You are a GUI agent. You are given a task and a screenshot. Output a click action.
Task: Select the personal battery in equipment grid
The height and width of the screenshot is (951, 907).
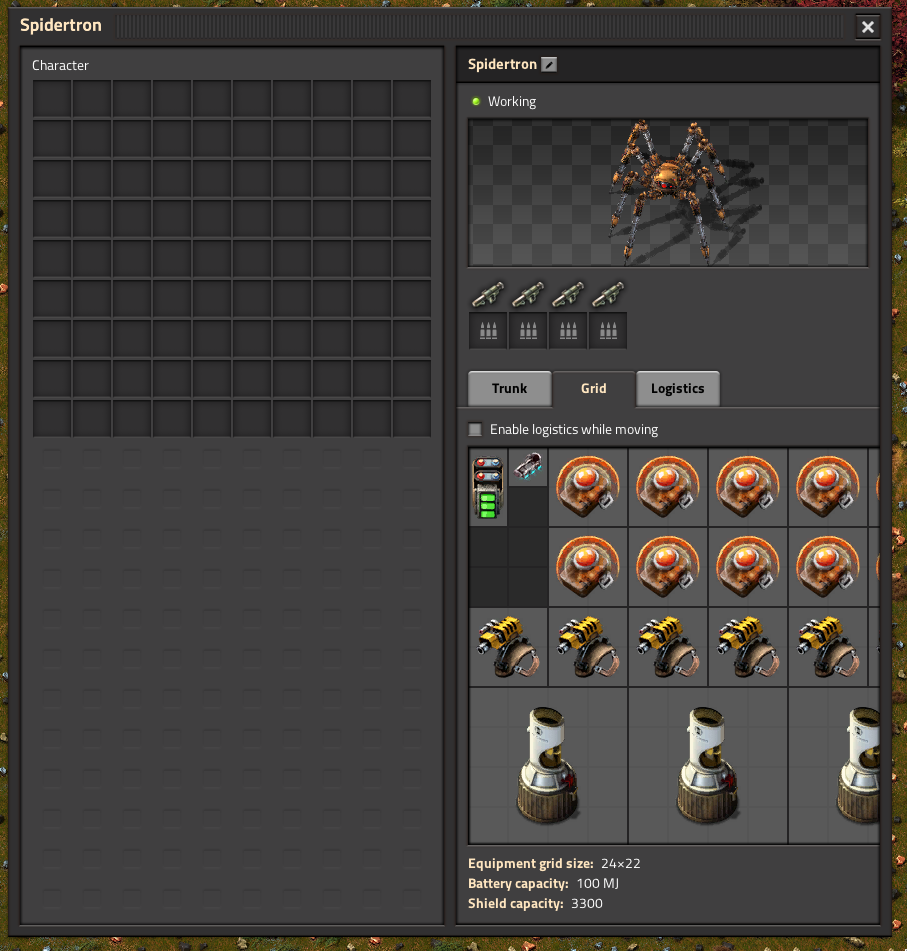pos(488,487)
